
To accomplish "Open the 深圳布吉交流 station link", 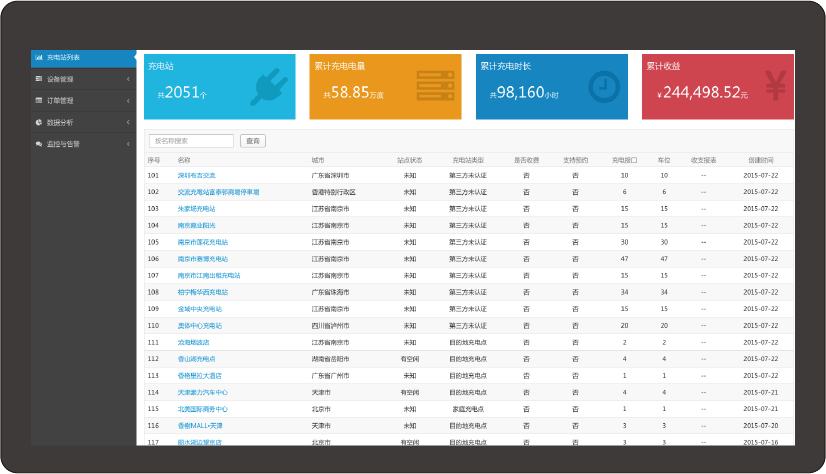I will pyautogui.click(x=196, y=175).
